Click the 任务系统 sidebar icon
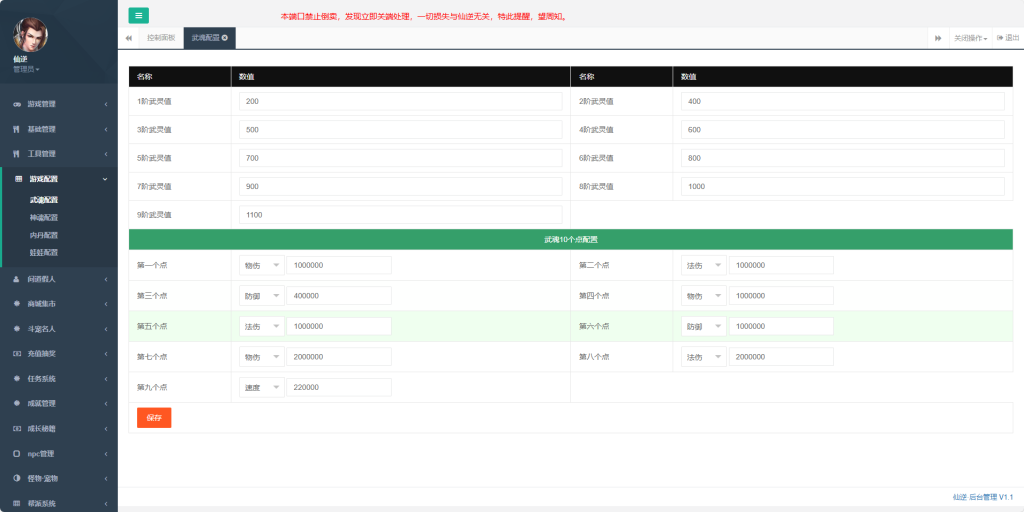 [x=17, y=379]
